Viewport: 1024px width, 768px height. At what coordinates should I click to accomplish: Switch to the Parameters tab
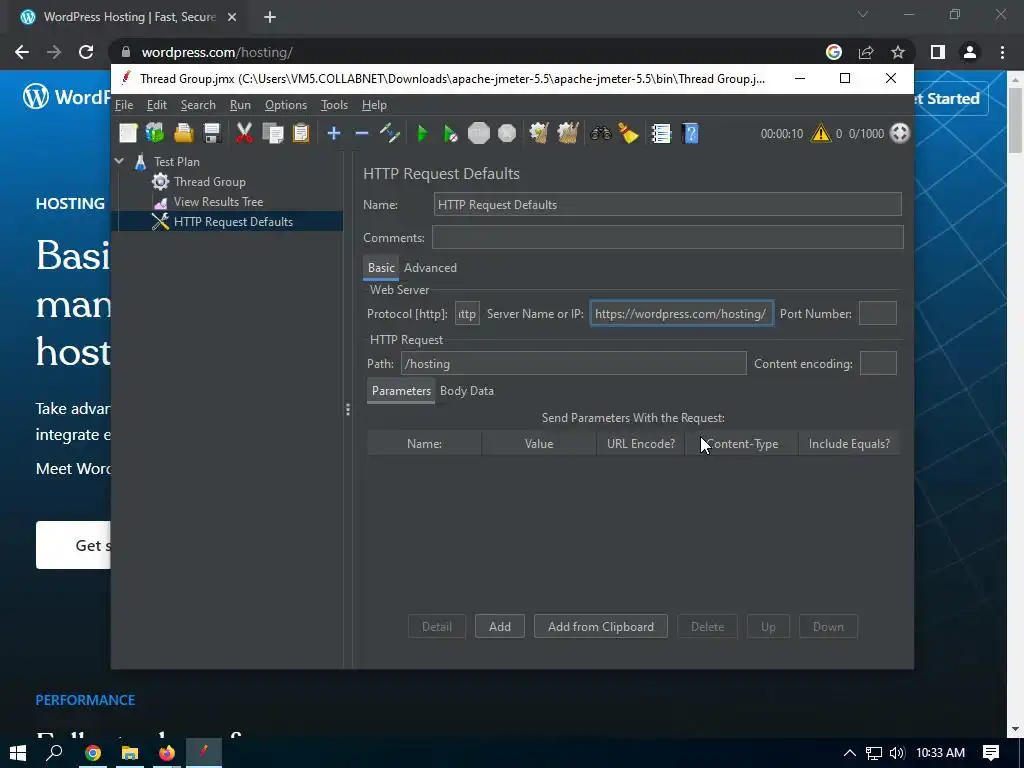pyautogui.click(x=401, y=391)
